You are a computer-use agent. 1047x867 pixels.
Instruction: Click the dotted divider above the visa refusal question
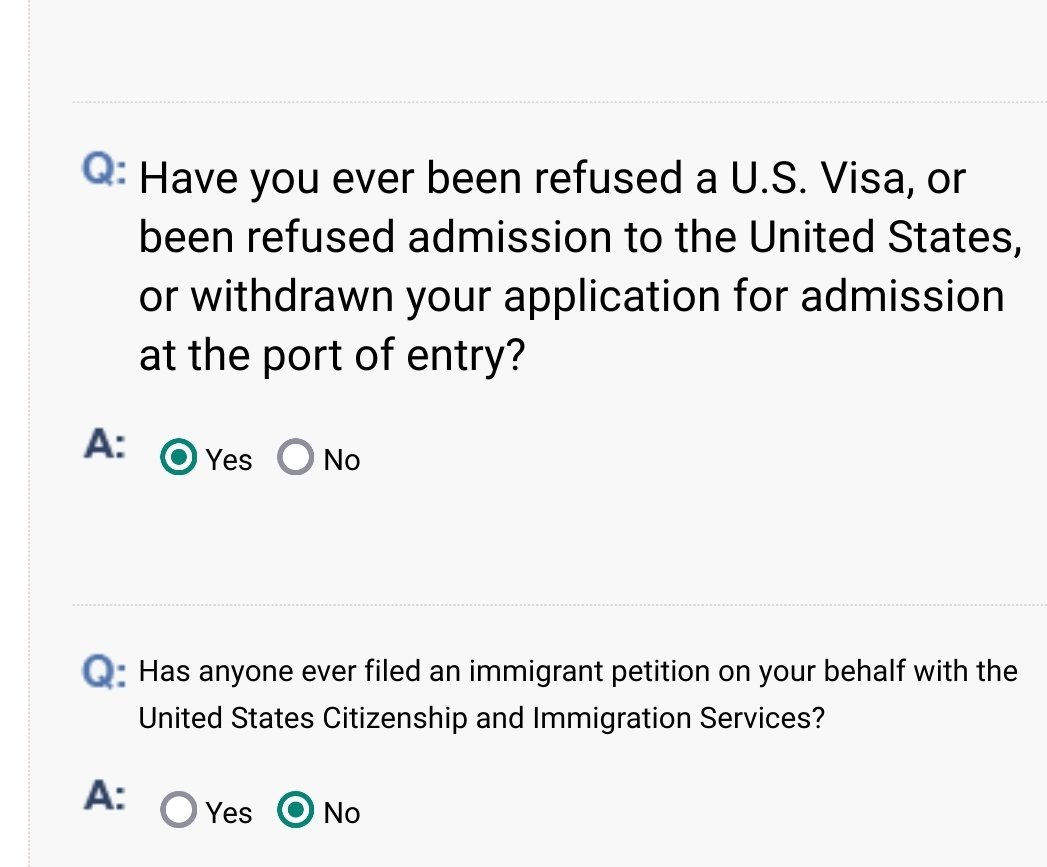click(560, 102)
